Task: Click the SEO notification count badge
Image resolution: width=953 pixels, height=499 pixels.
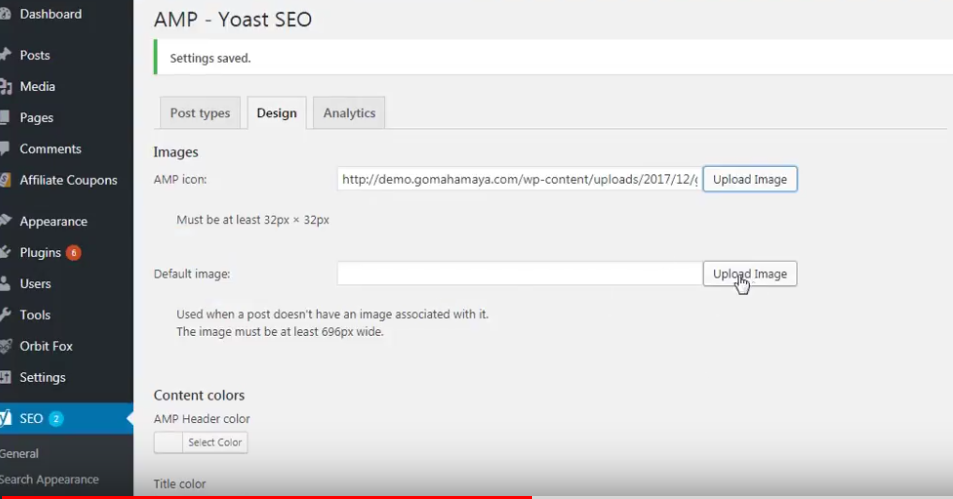Action: click(x=56, y=418)
